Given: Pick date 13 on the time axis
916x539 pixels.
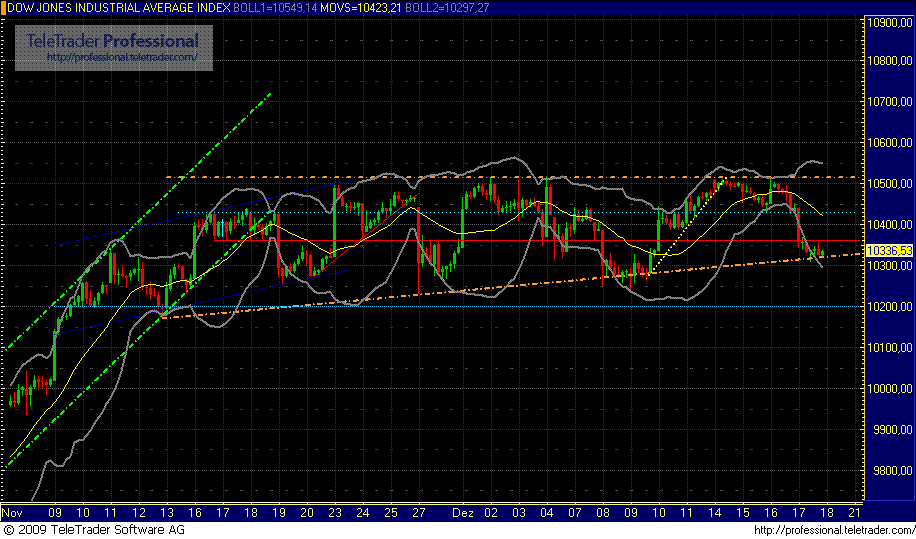Looking at the screenshot, I should (167, 513).
